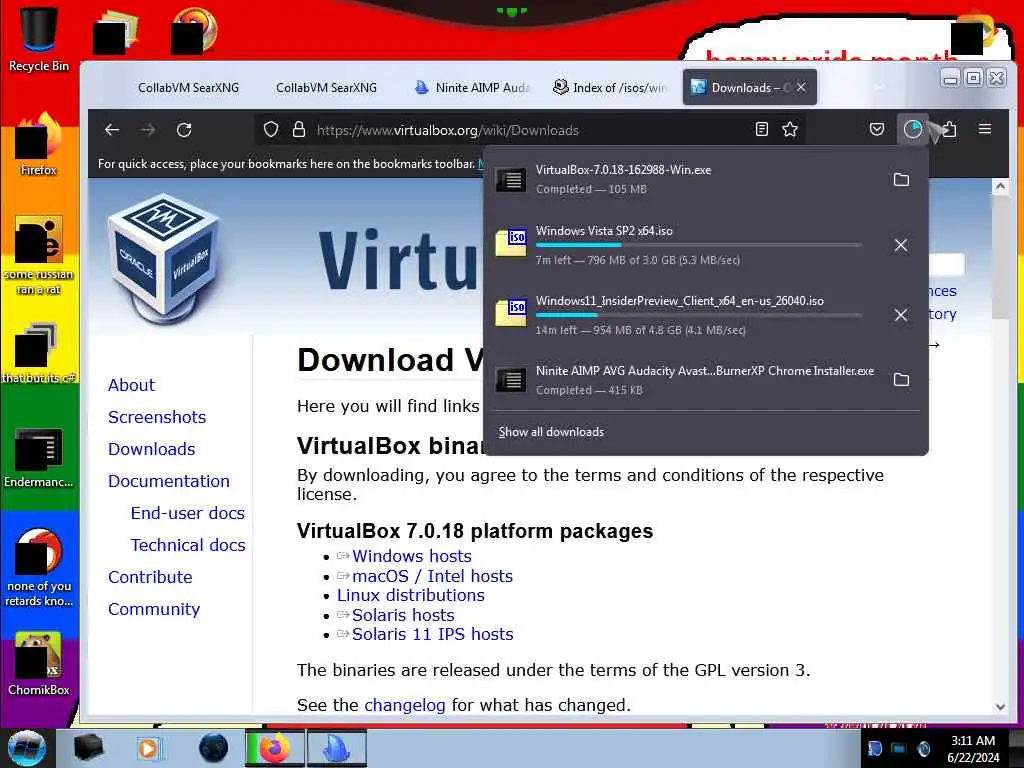Open the extensions puzzle icon
Image resolution: width=1024 pixels, height=768 pixels.
(949, 129)
